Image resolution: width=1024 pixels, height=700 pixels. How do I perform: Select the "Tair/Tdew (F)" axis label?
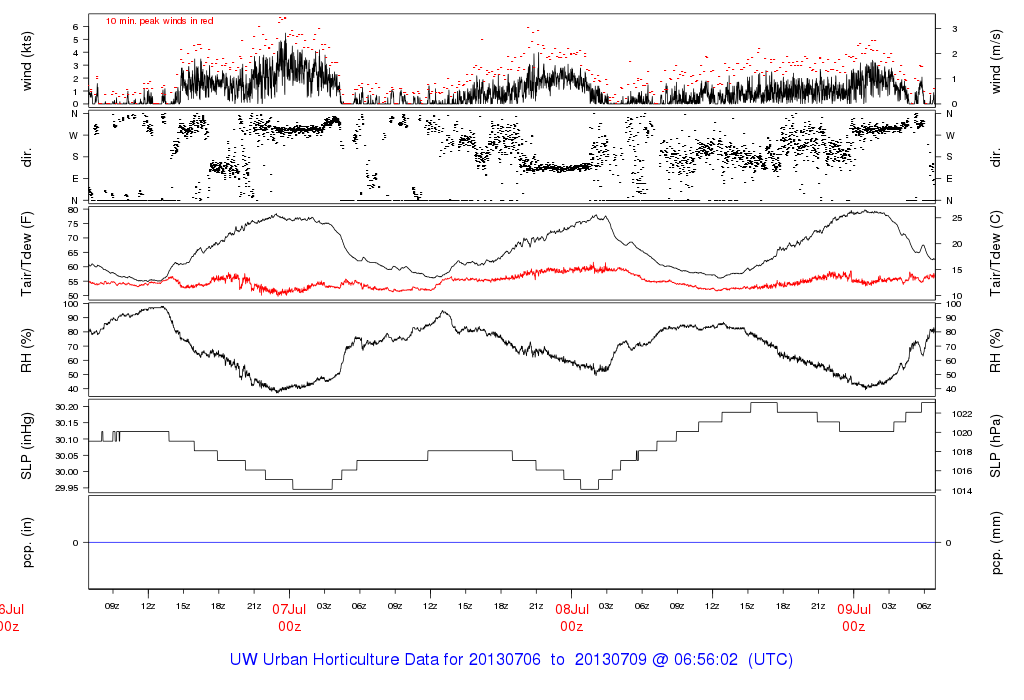tap(27, 254)
